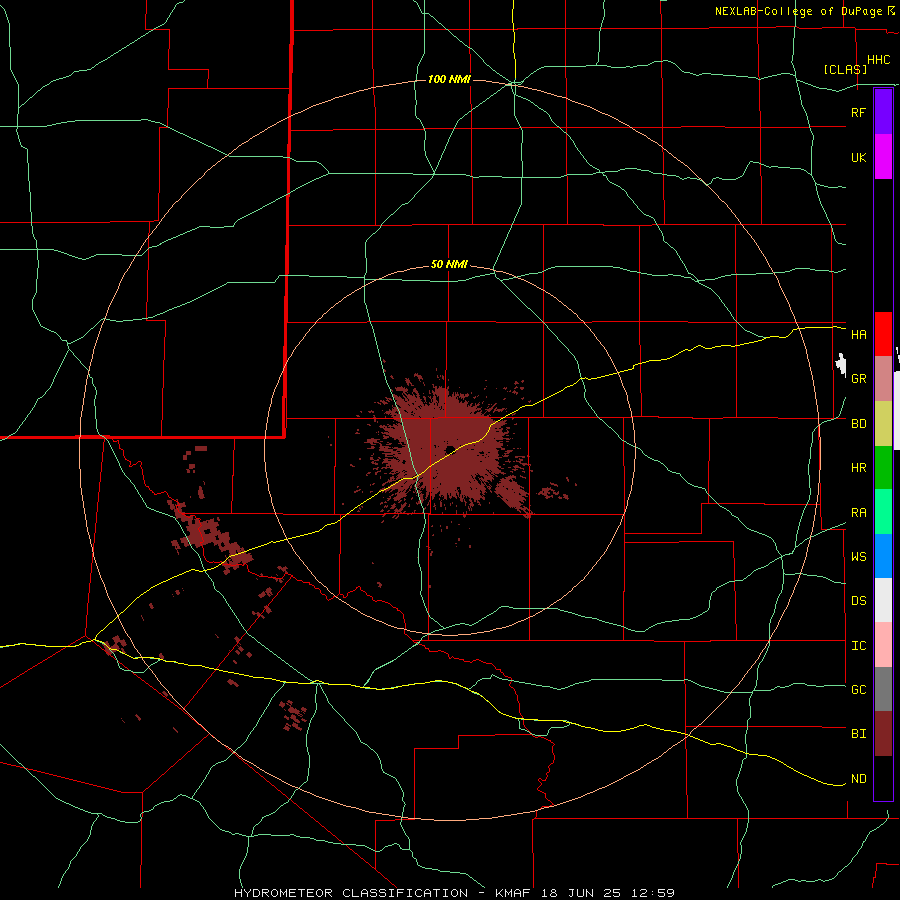Image resolution: width=900 pixels, height=900 pixels.
Task: Pick the HR green legend swatch
Action: coord(883,468)
